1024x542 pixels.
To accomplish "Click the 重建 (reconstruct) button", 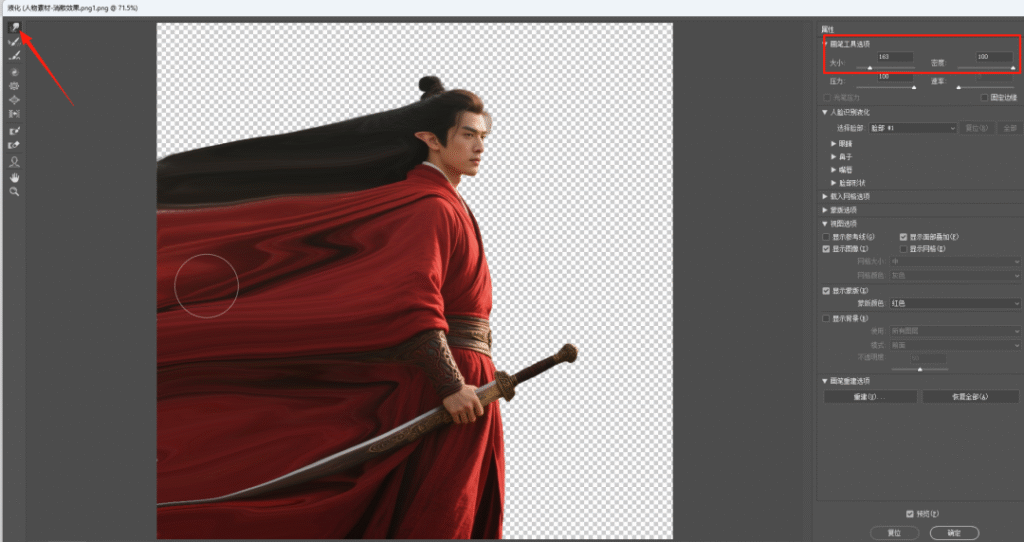I will click(x=870, y=397).
